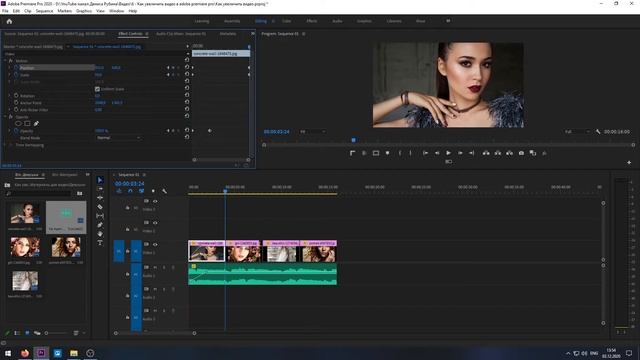This screenshot has height=360, width=640.
Task: Switch to the Metadata tab
Action: [x=228, y=34]
